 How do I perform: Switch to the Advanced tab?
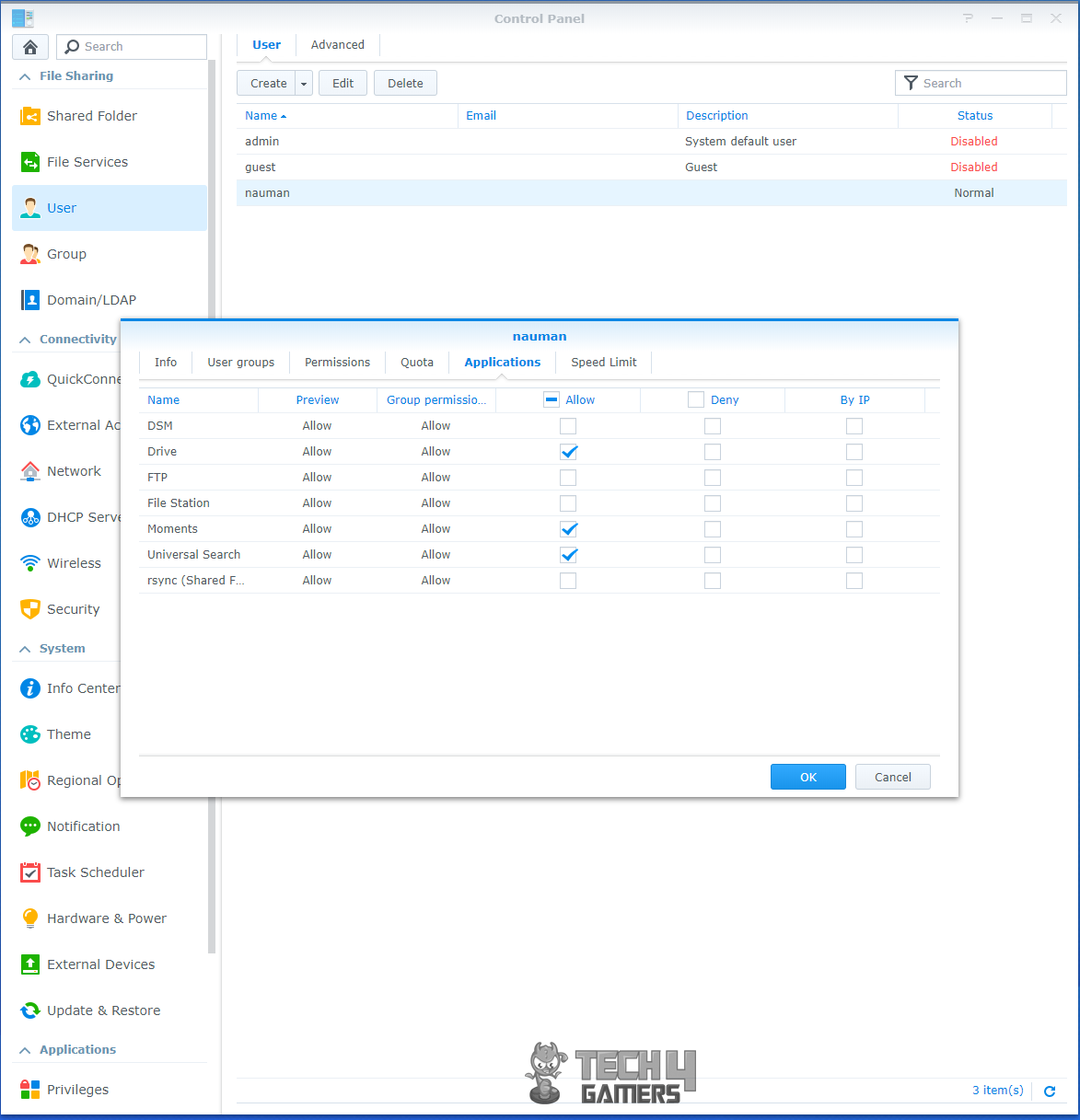[338, 45]
